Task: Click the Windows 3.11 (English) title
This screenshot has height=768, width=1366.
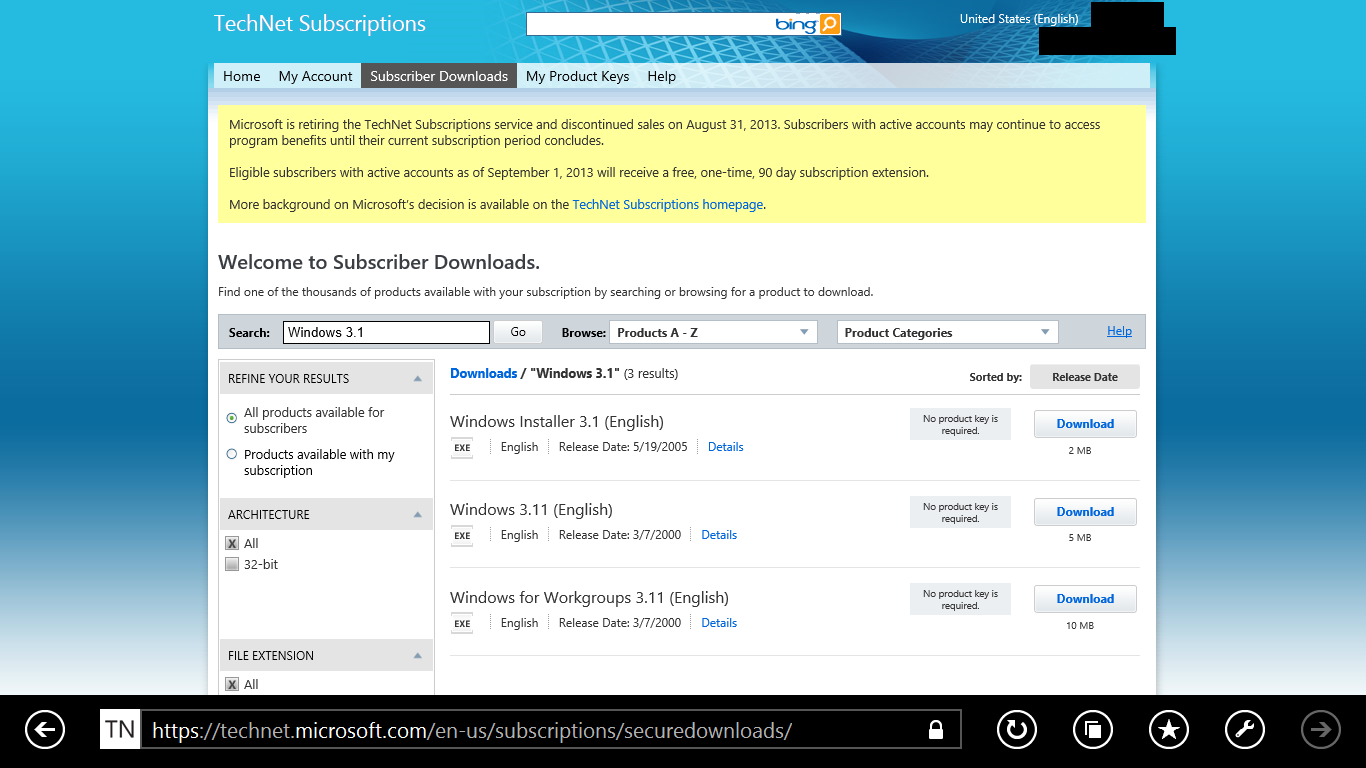Action: click(531, 510)
